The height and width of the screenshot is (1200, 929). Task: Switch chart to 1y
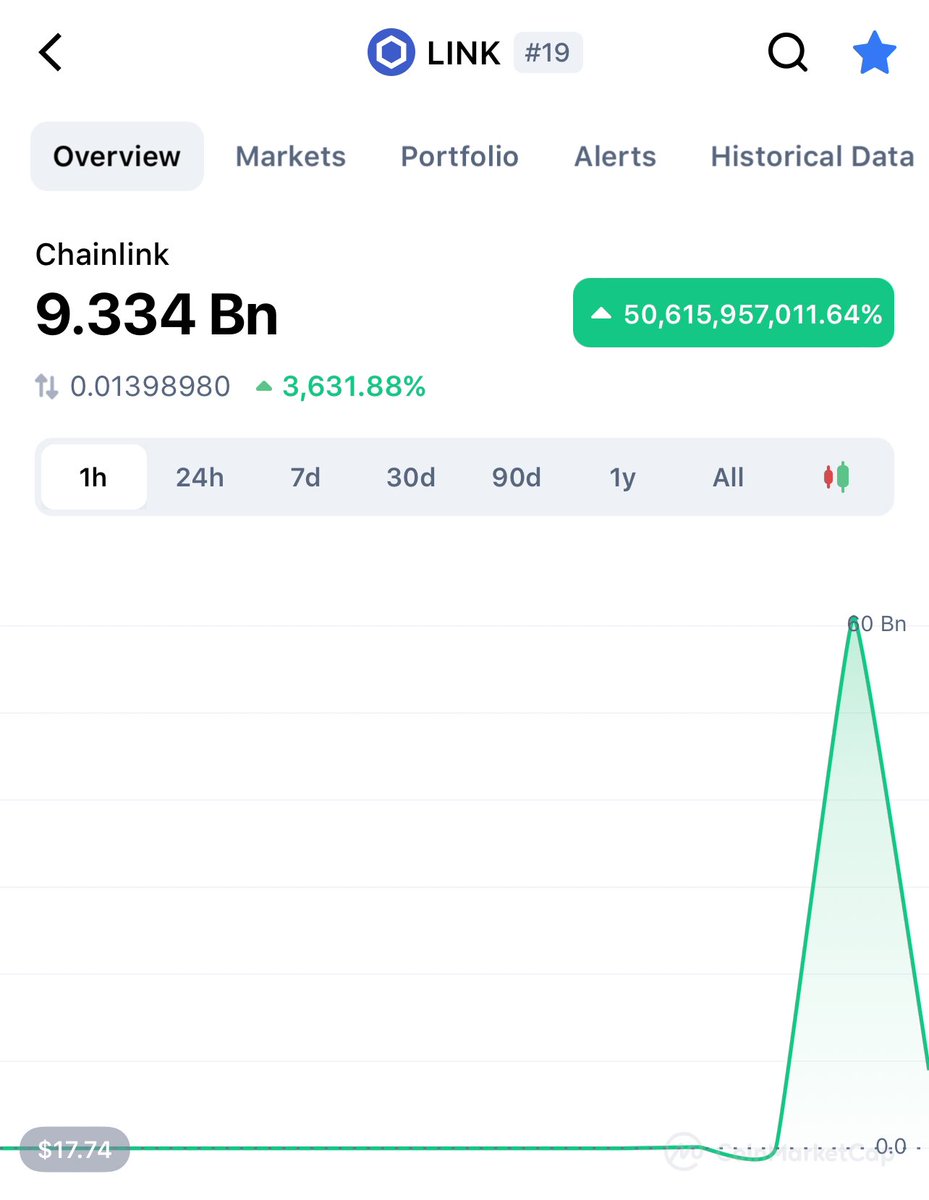pyautogui.click(x=622, y=477)
